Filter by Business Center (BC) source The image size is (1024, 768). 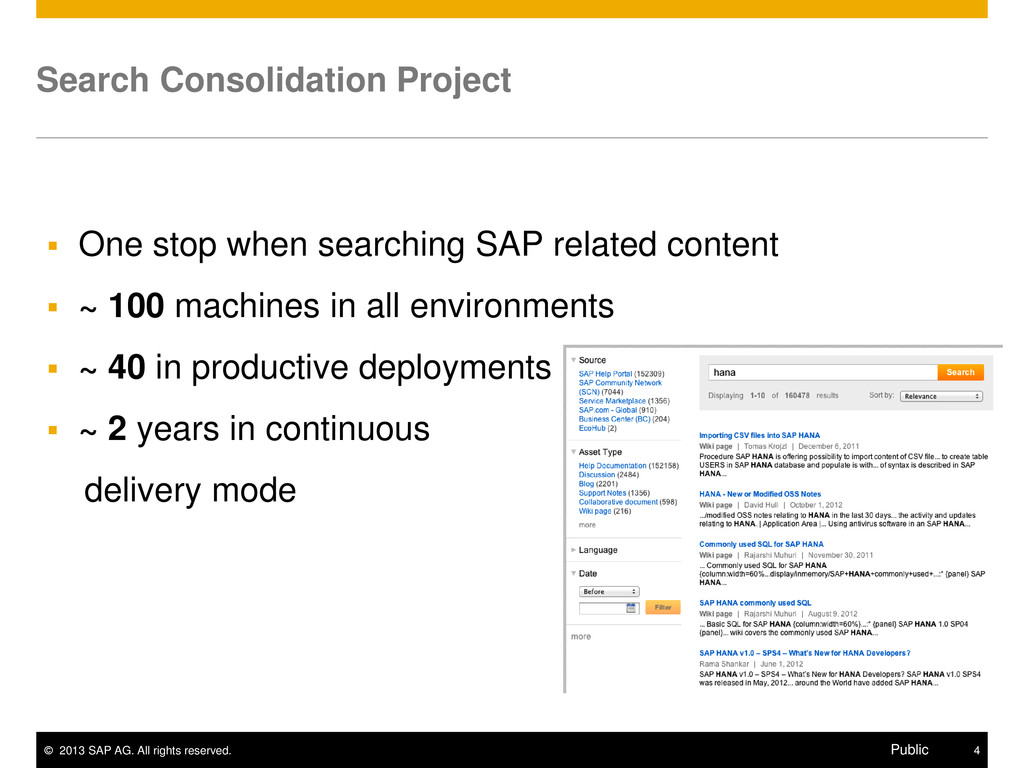615,419
